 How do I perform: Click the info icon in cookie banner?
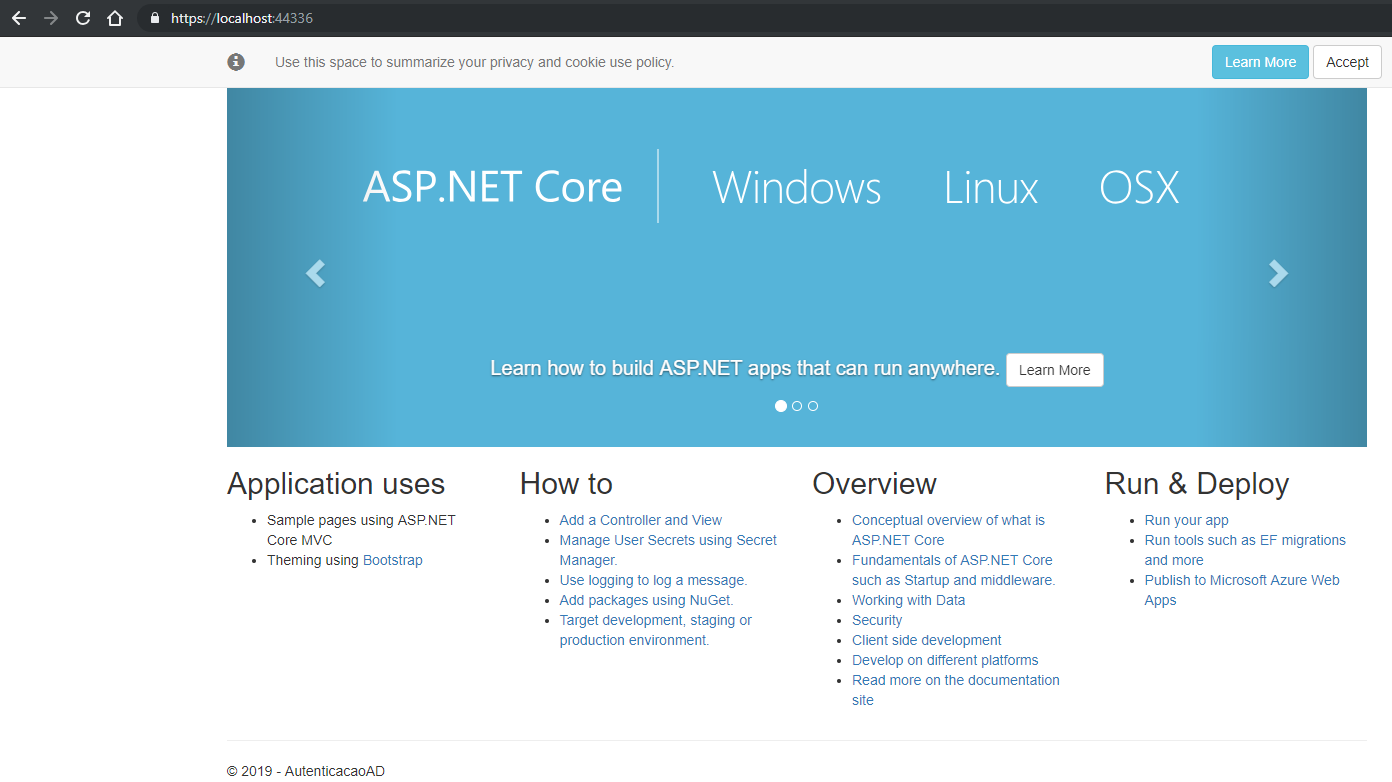[236, 62]
